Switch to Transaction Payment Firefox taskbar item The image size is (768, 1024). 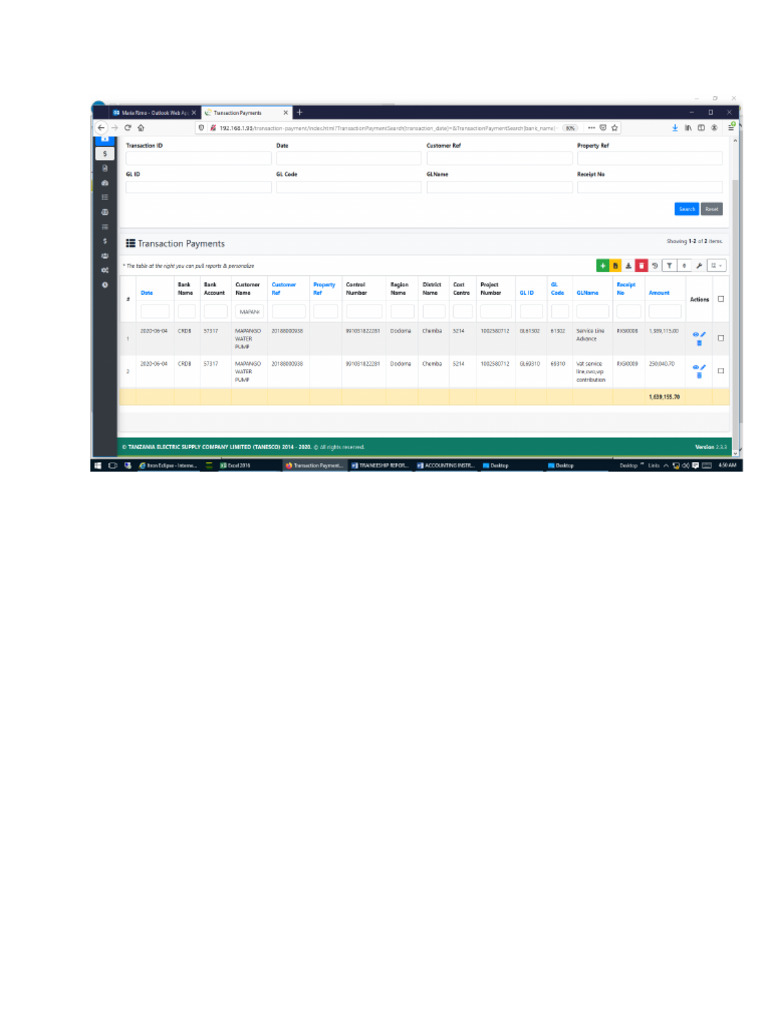pyautogui.click(x=313, y=466)
